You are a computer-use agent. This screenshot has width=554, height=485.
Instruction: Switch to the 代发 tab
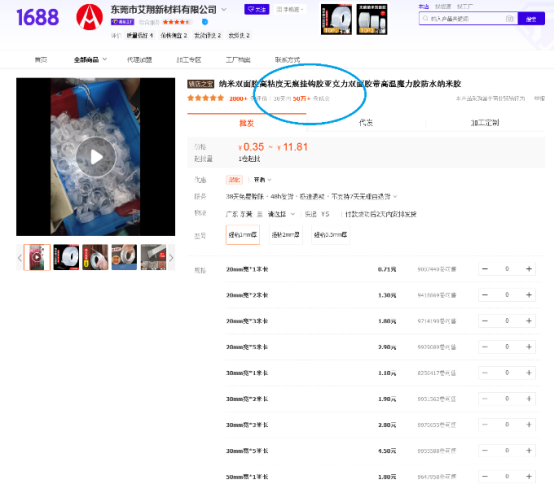pyautogui.click(x=366, y=123)
